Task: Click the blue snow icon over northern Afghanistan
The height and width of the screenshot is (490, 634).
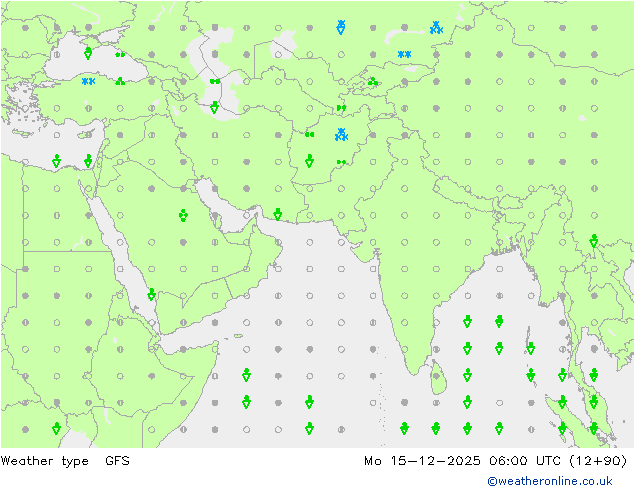Action: coord(341,134)
